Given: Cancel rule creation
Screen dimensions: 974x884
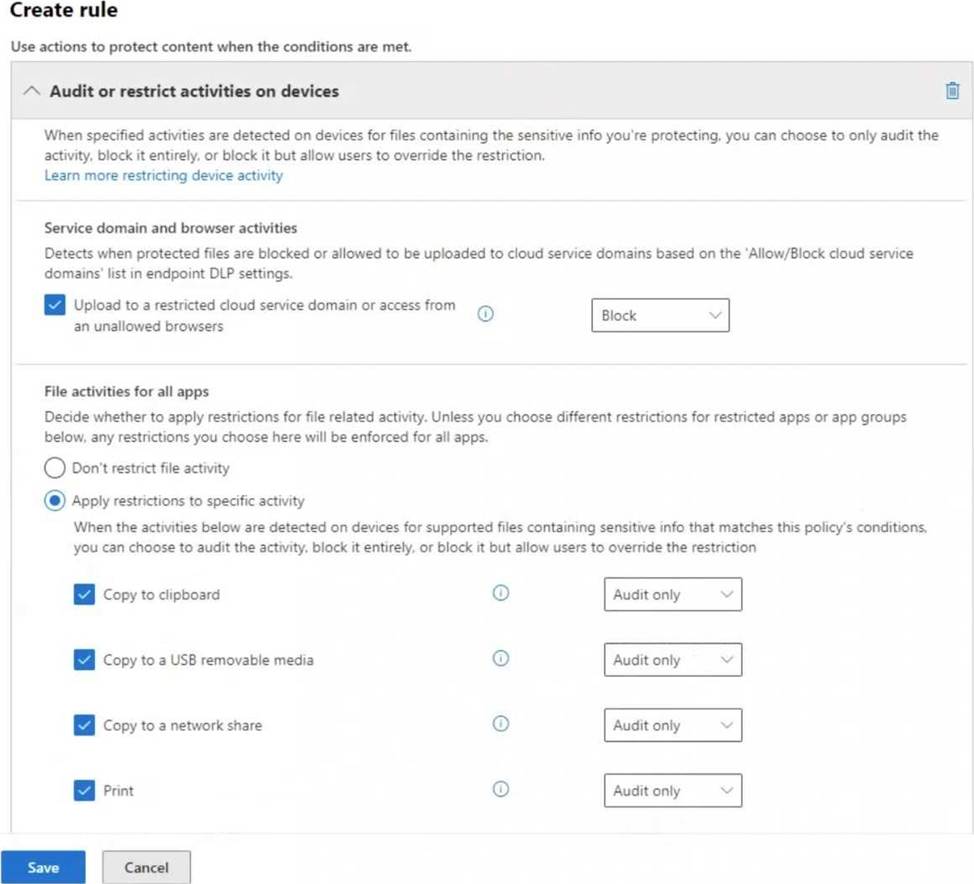Looking at the screenshot, I should pyautogui.click(x=146, y=867).
